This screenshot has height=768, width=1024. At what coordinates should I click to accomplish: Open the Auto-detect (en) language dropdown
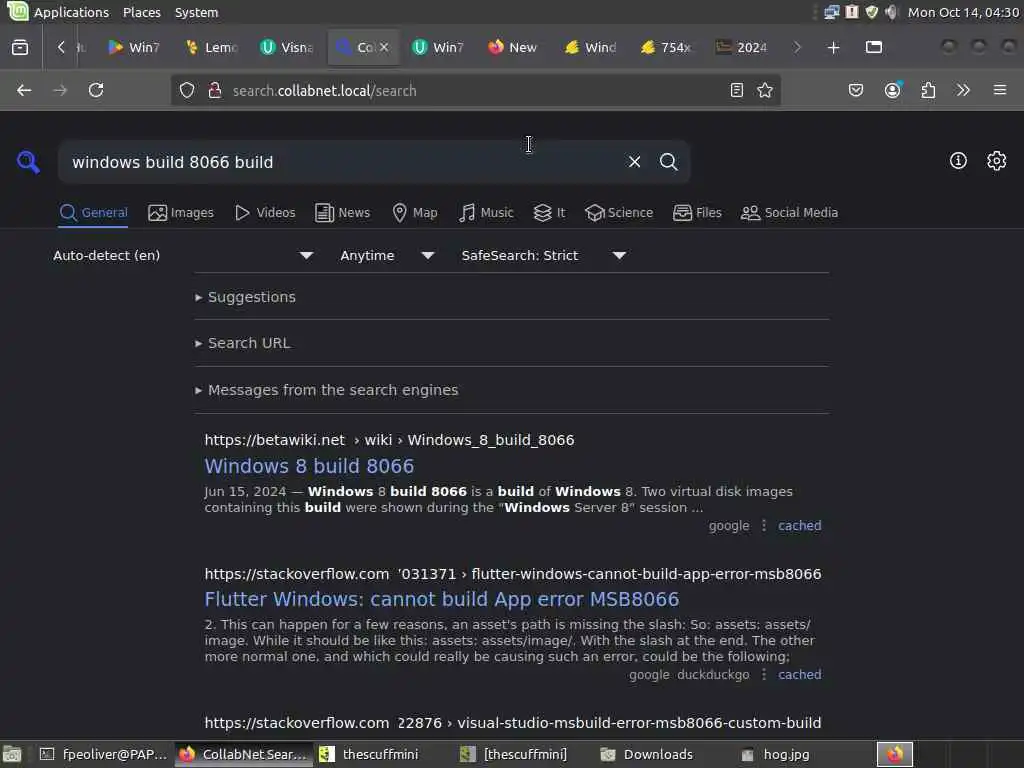point(183,255)
